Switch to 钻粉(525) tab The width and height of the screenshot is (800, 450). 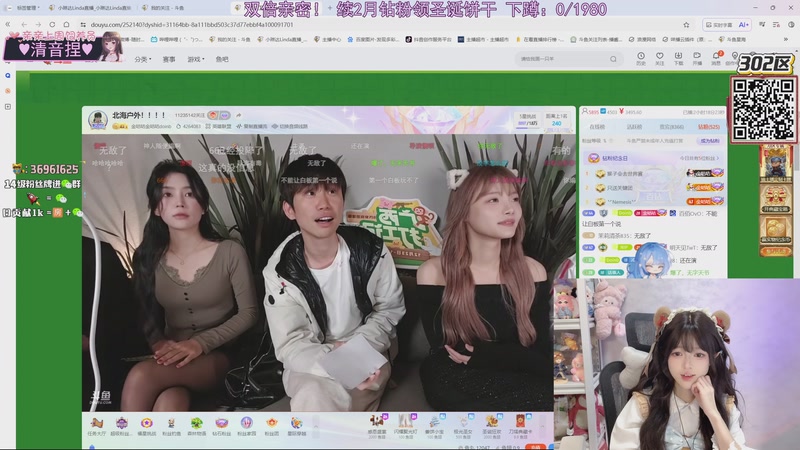click(709, 127)
